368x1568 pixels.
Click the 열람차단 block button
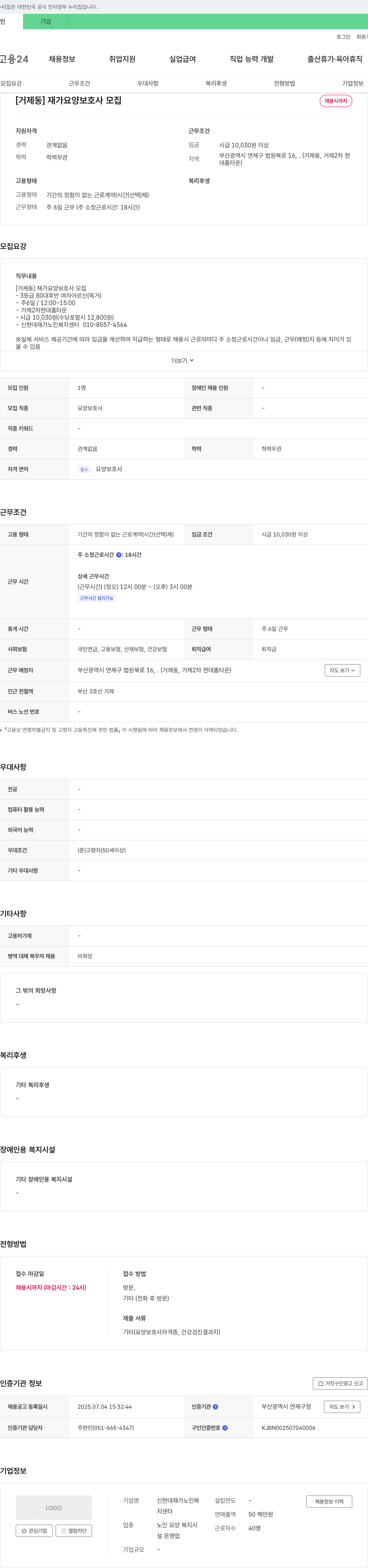[x=74, y=1530]
